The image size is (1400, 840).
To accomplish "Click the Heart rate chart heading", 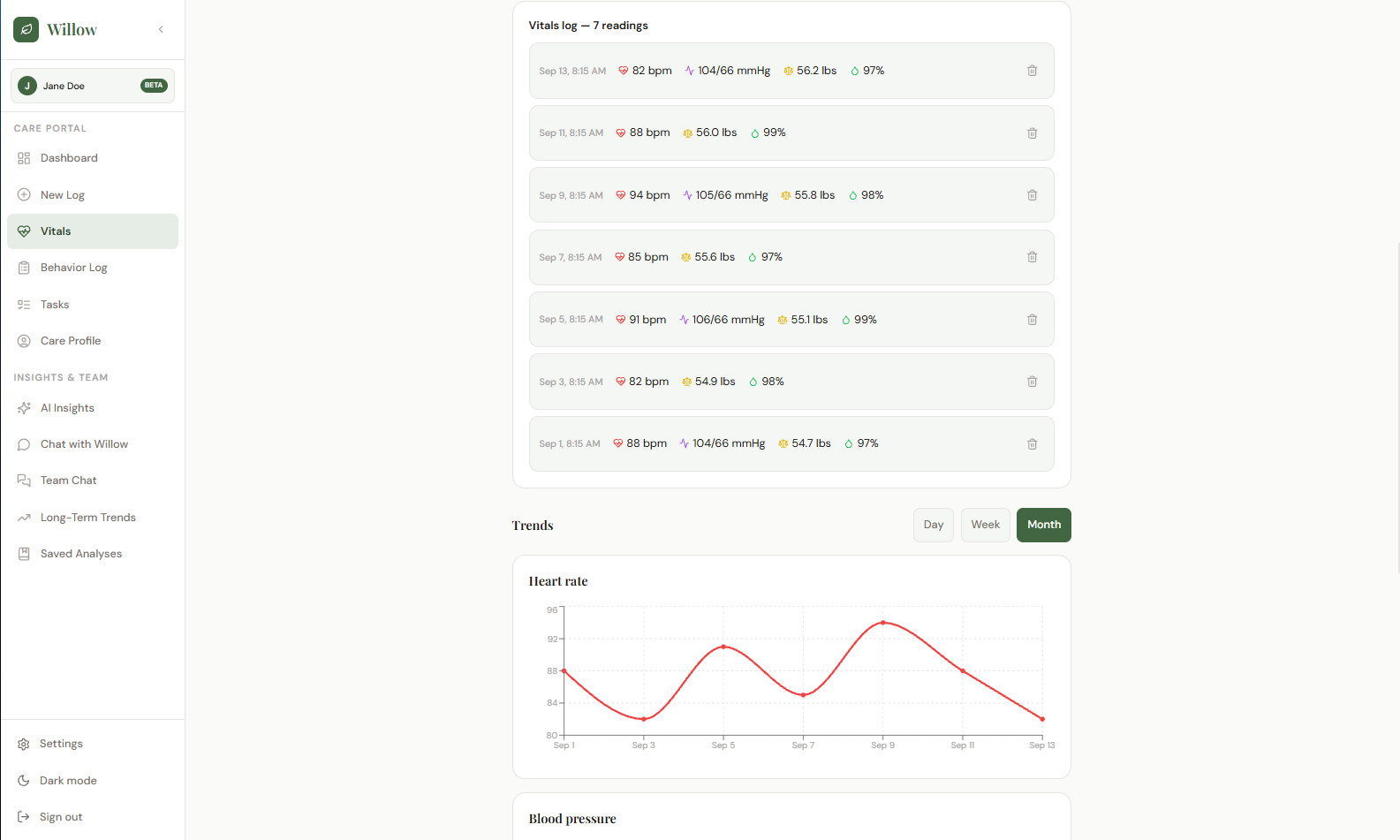I will [558, 581].
